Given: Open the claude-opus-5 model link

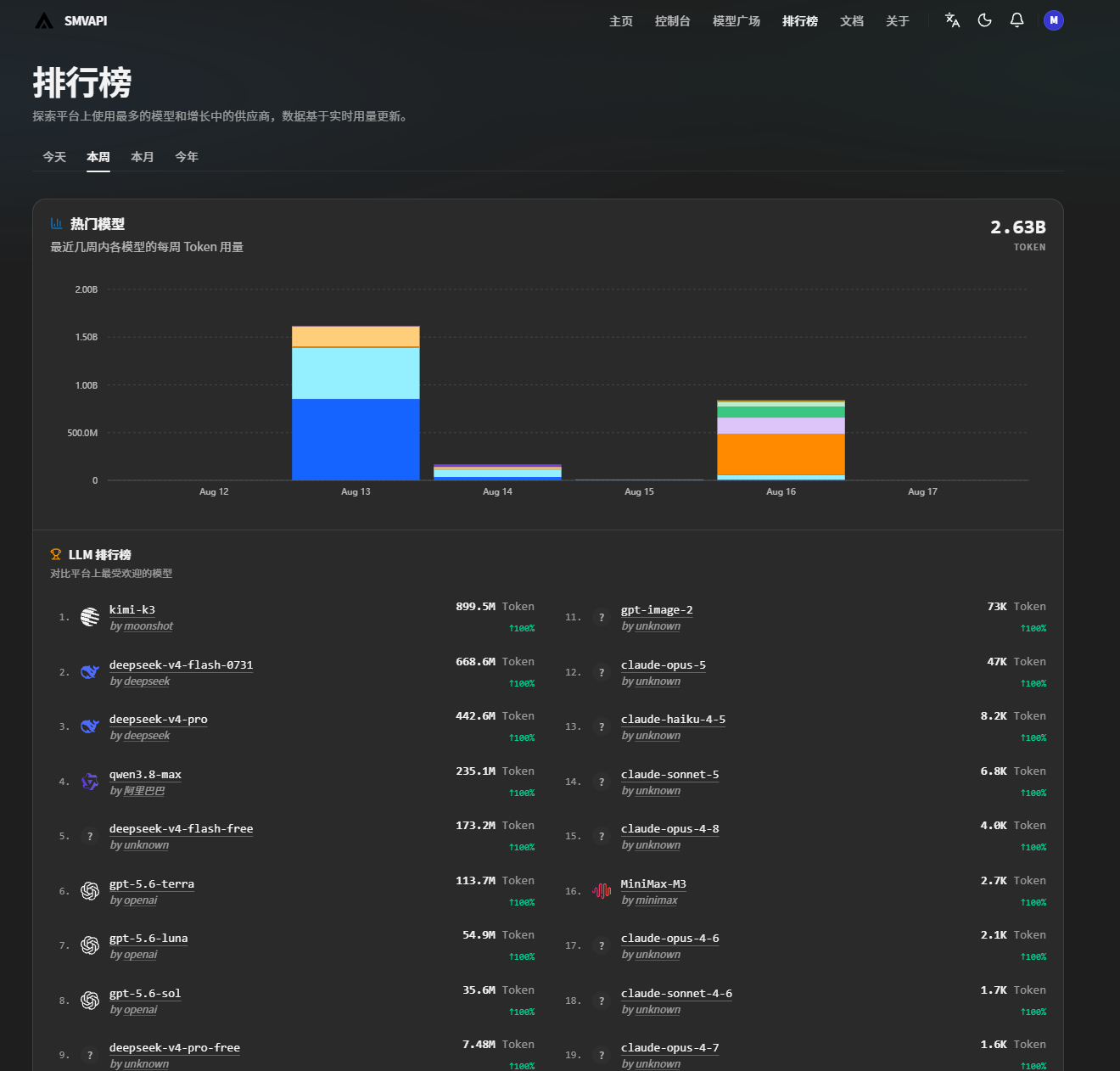Looking at the screenshot, I should pos(664,664).
